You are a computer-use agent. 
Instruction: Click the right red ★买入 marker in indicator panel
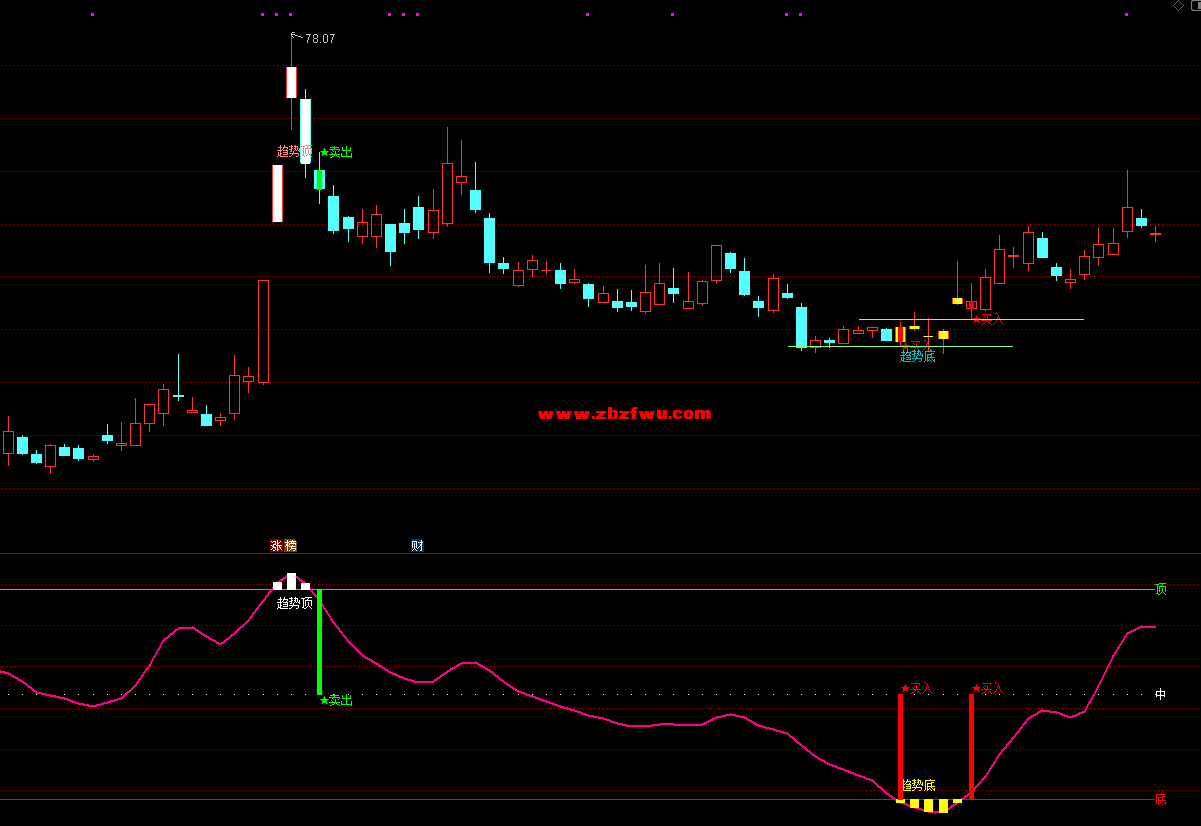tap(988, 688)
